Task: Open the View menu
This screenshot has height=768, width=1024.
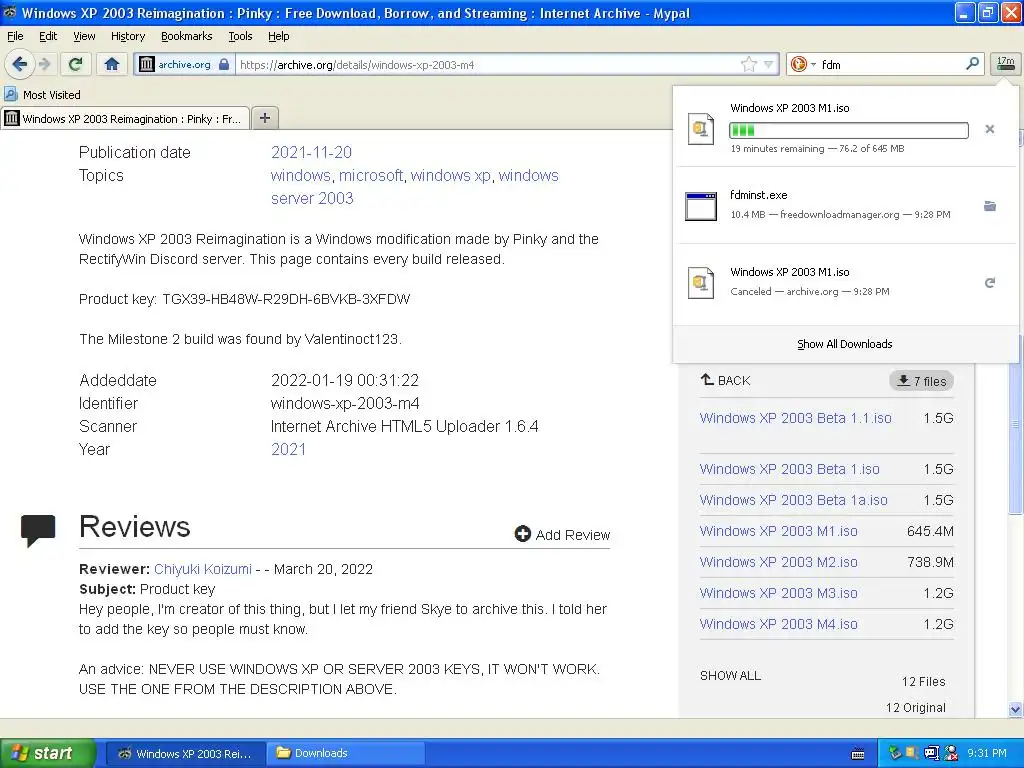Action: coord(84,36)
